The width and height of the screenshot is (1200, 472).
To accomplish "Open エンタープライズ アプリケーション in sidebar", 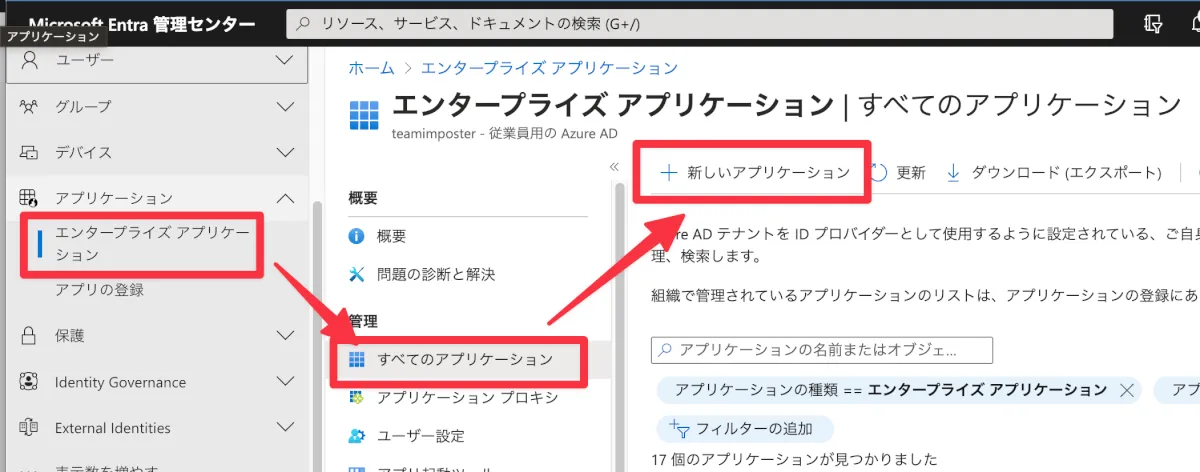I will pos(151,243).
